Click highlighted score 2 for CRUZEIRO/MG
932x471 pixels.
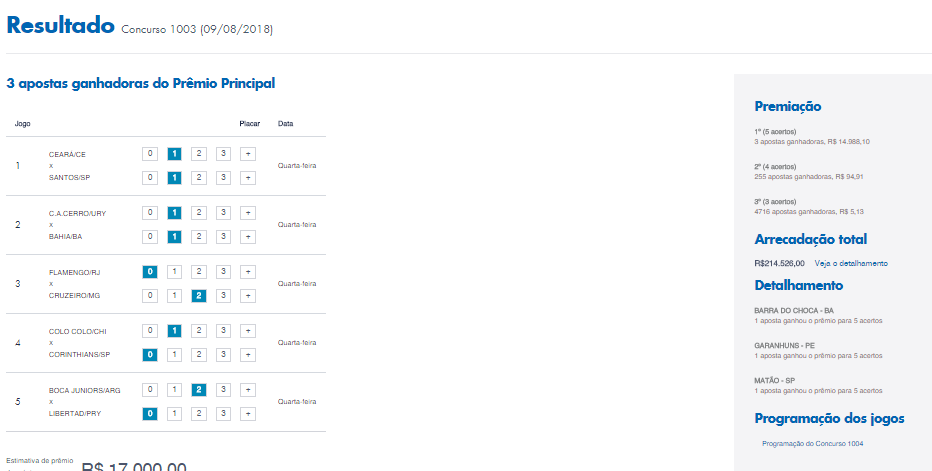[199, 296]
